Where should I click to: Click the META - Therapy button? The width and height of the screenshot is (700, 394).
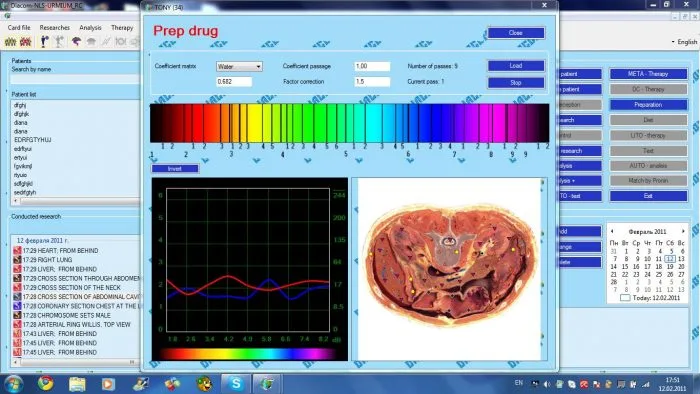(x=648, y=74)
